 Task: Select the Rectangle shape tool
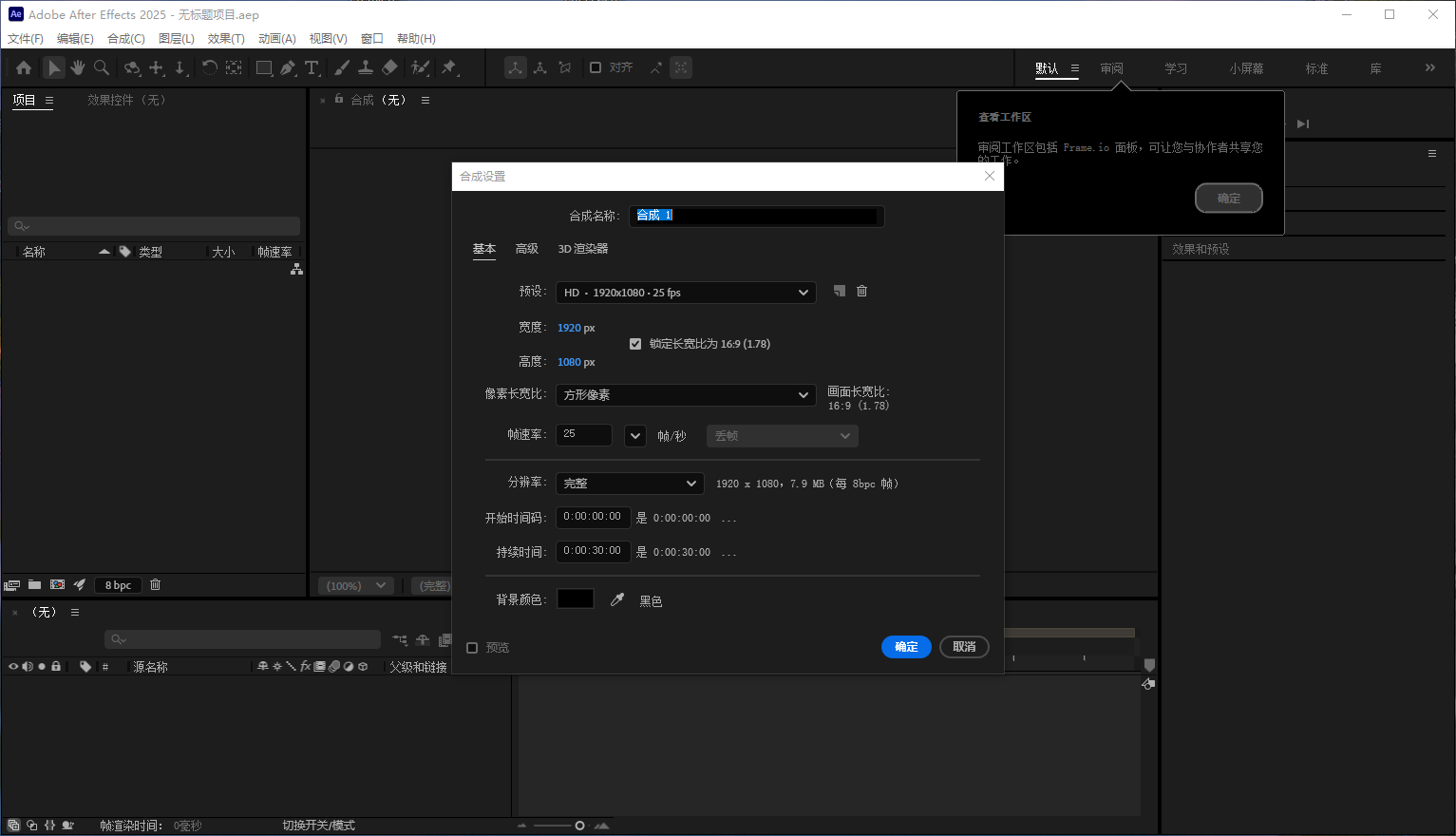tap(264, 67)
